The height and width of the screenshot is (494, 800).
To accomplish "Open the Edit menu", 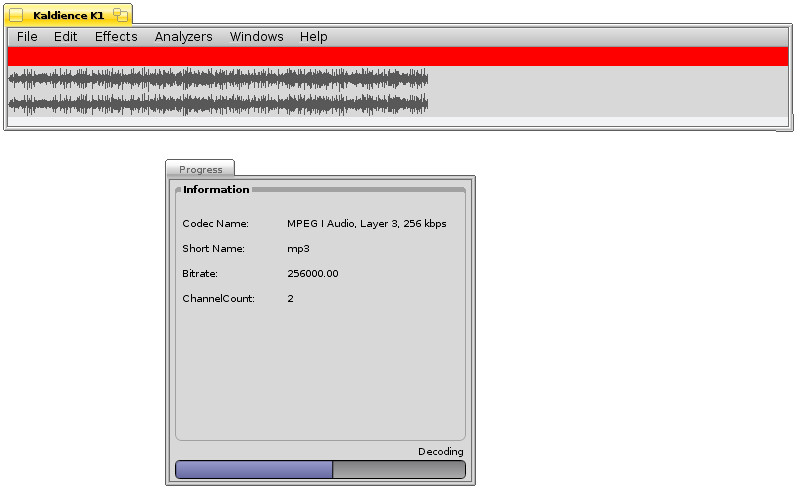I will click(x=65, y=37).
